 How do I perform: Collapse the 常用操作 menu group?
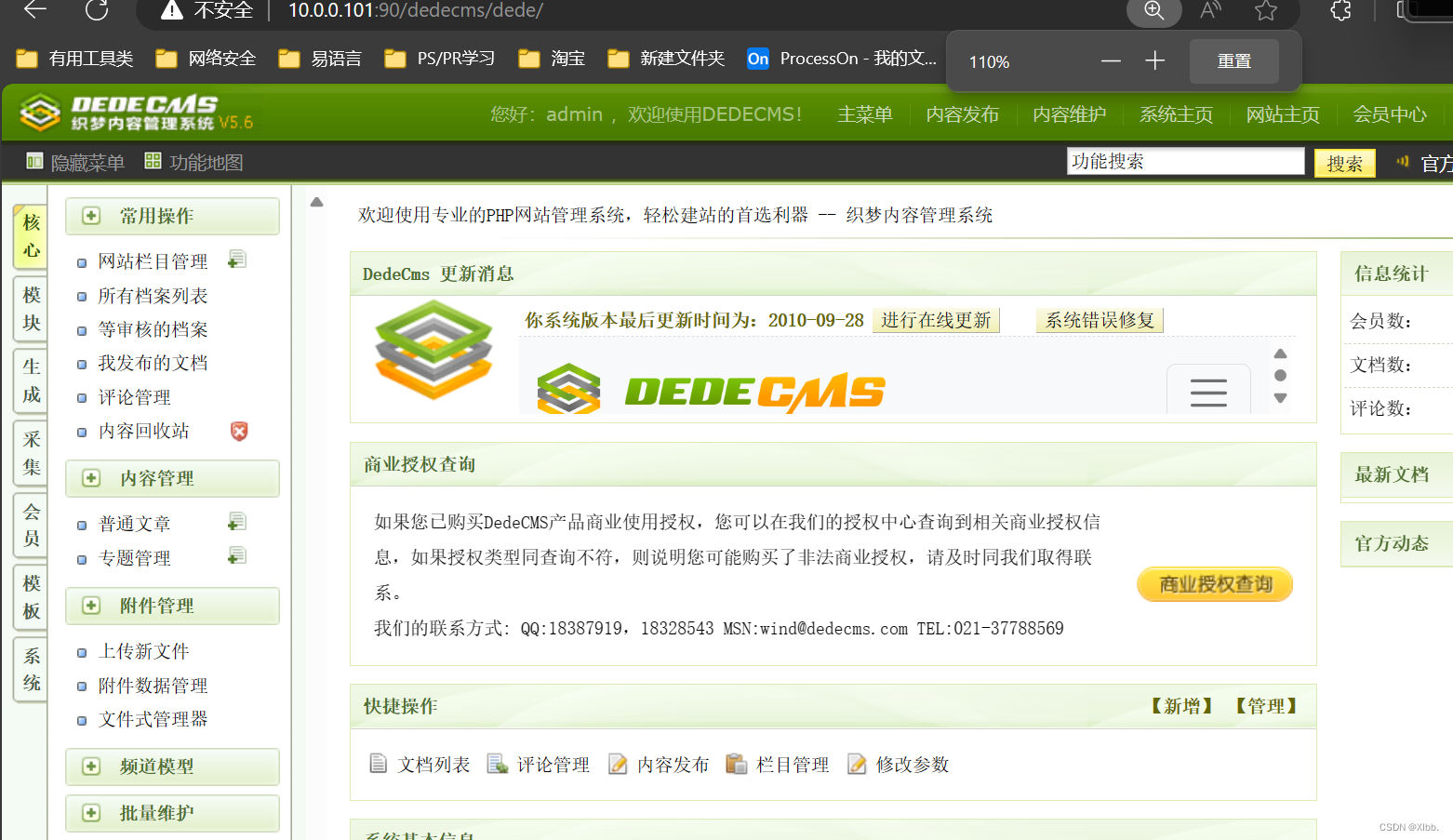coord(172,216)
